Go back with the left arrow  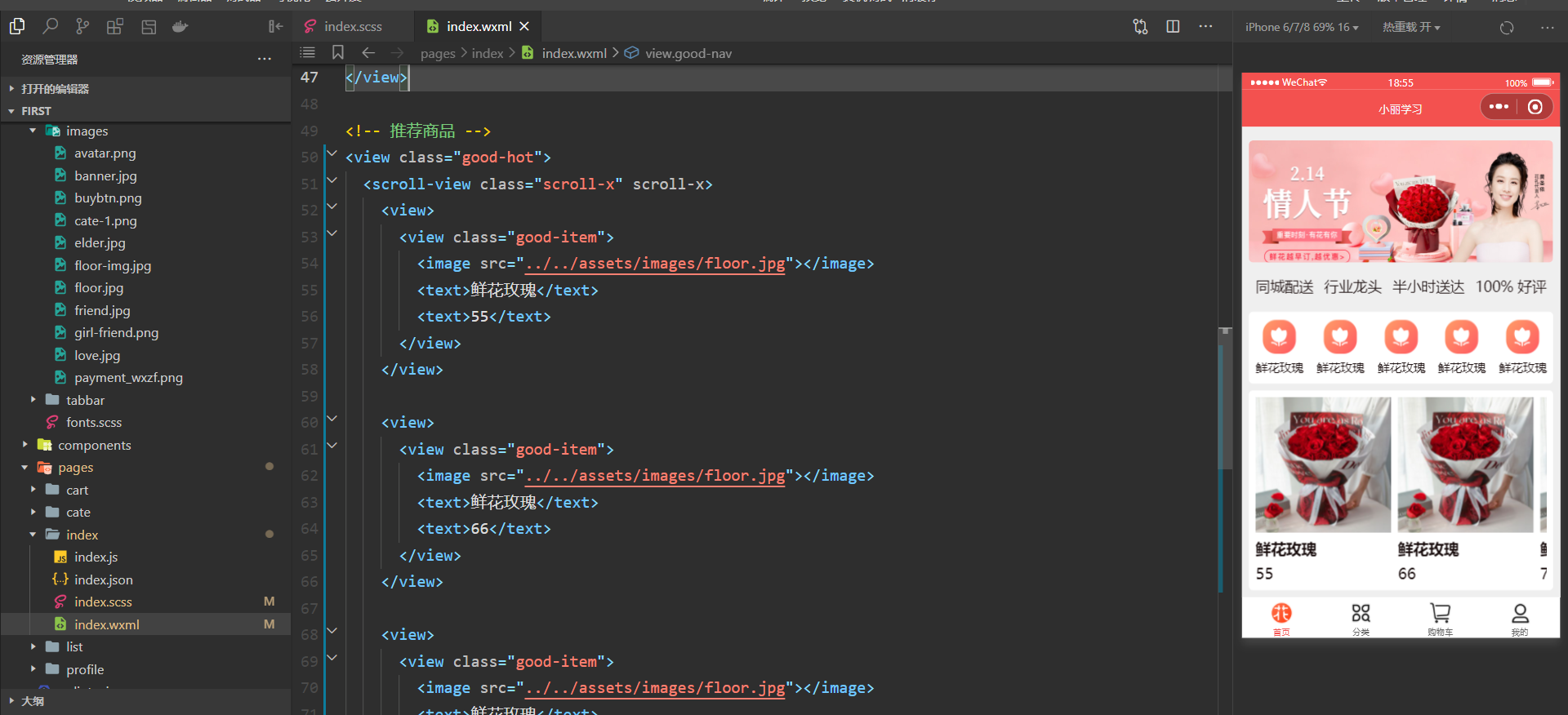point(368,52)
